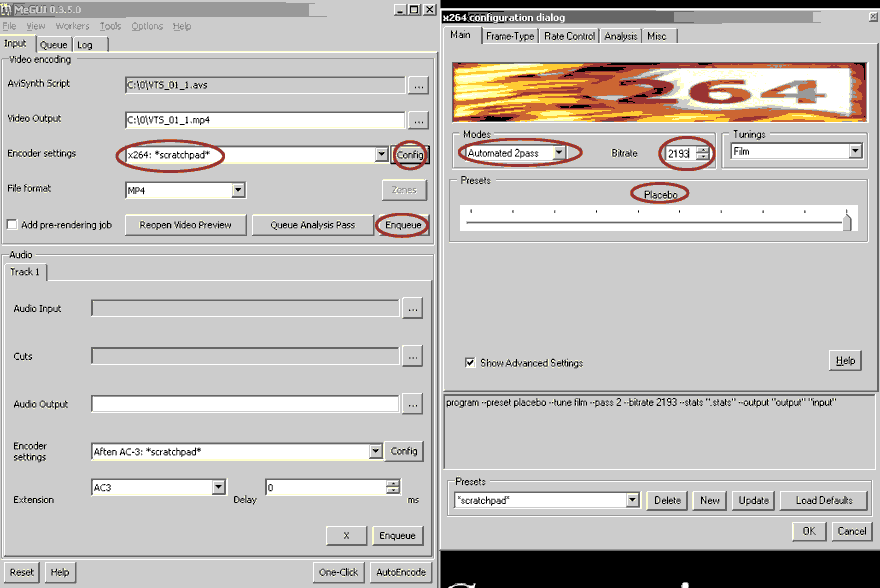Expand the AC3 Extension dropdown

(x=219, y=487)
